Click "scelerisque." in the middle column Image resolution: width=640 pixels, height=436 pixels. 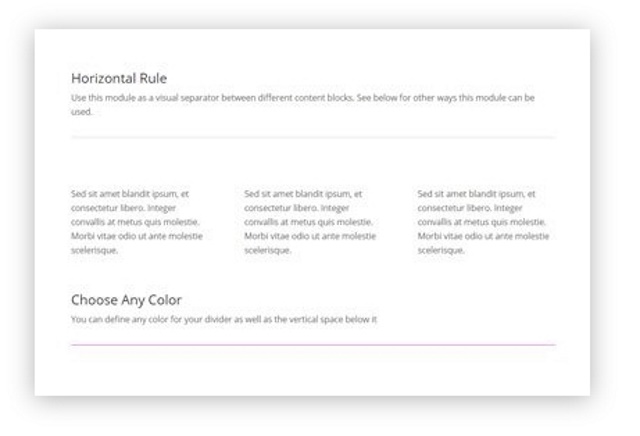(267, 250)
